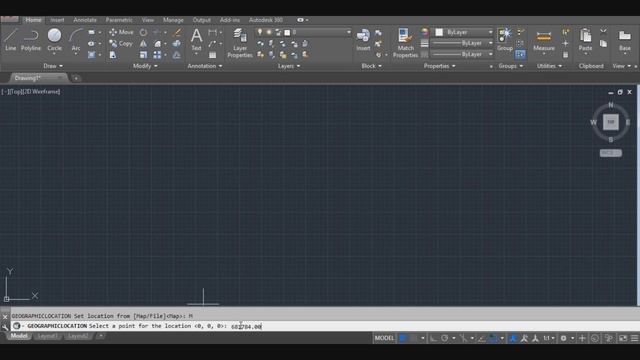Select the Mirror tool icon
Viewport: 640px width, 360px height.
click(x=143, y=43)
